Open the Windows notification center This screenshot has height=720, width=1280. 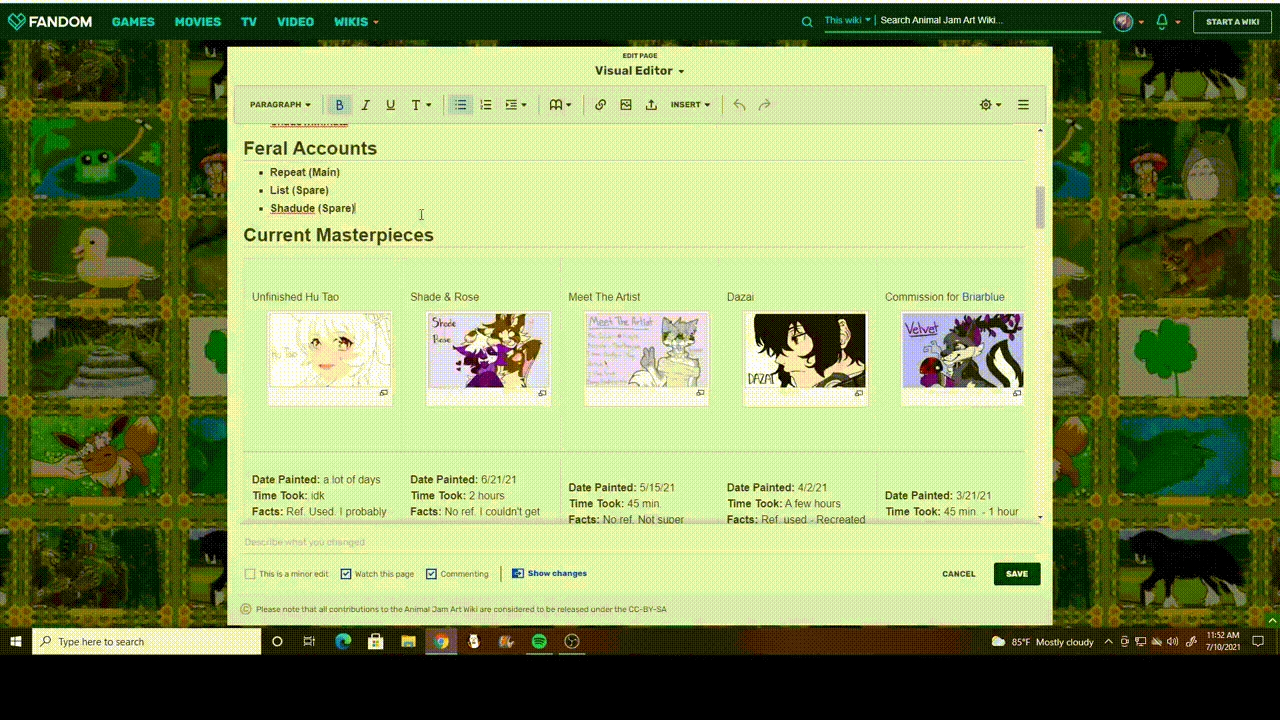point(1259,641)
